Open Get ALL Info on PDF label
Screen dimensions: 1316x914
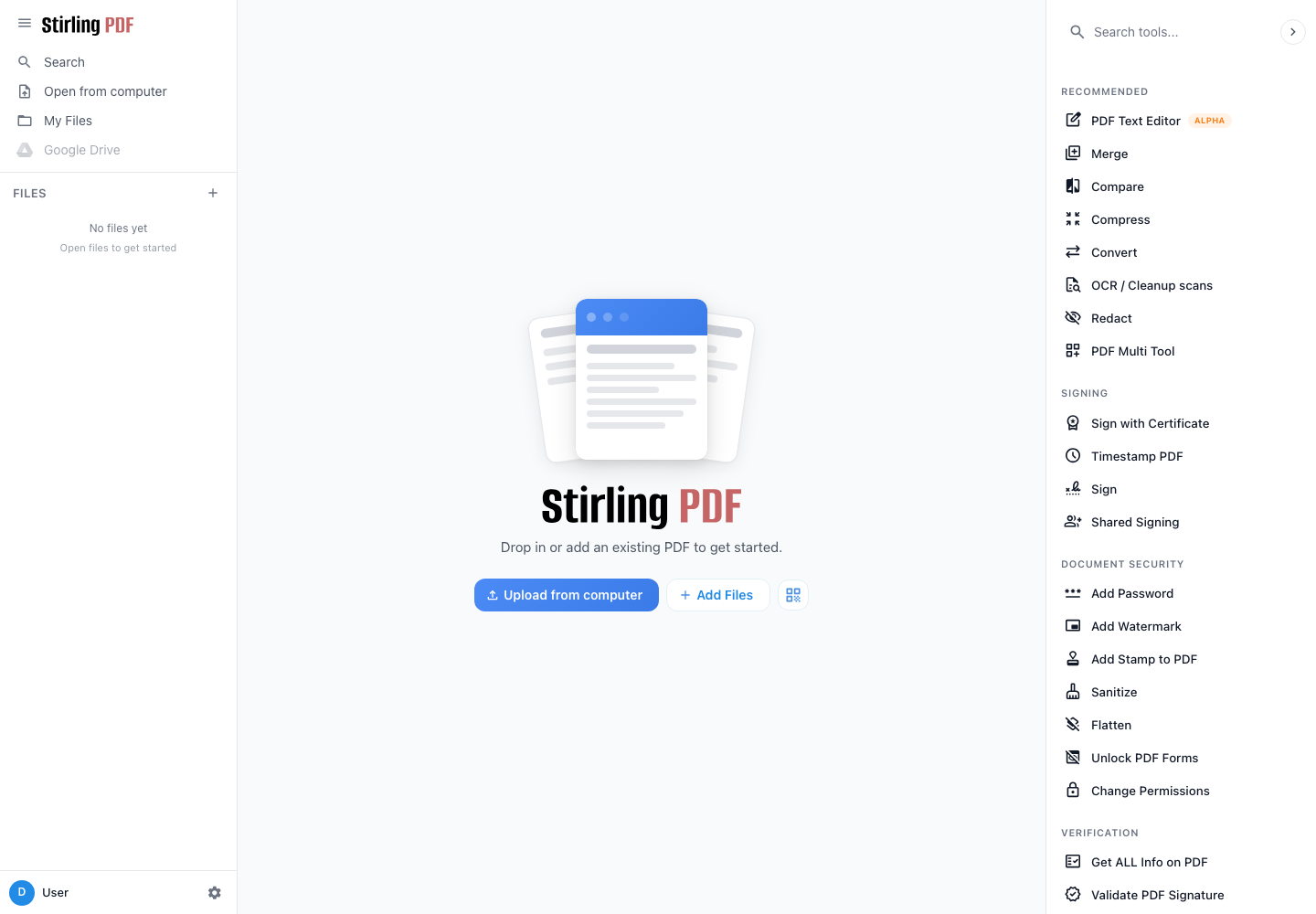click(1149, 862)
